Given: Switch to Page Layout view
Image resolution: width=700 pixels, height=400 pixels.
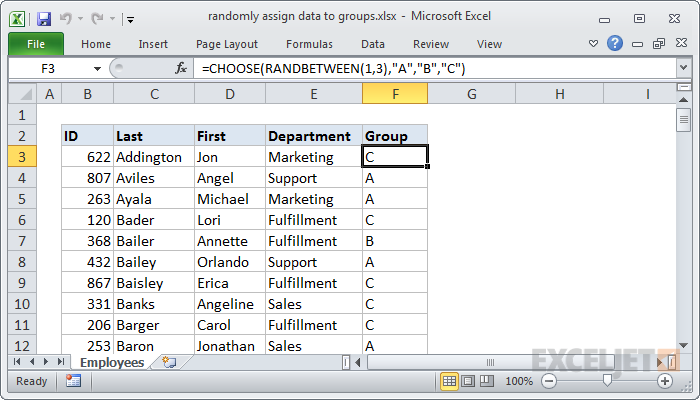Looking at the screenshot, I should [470, 381].
